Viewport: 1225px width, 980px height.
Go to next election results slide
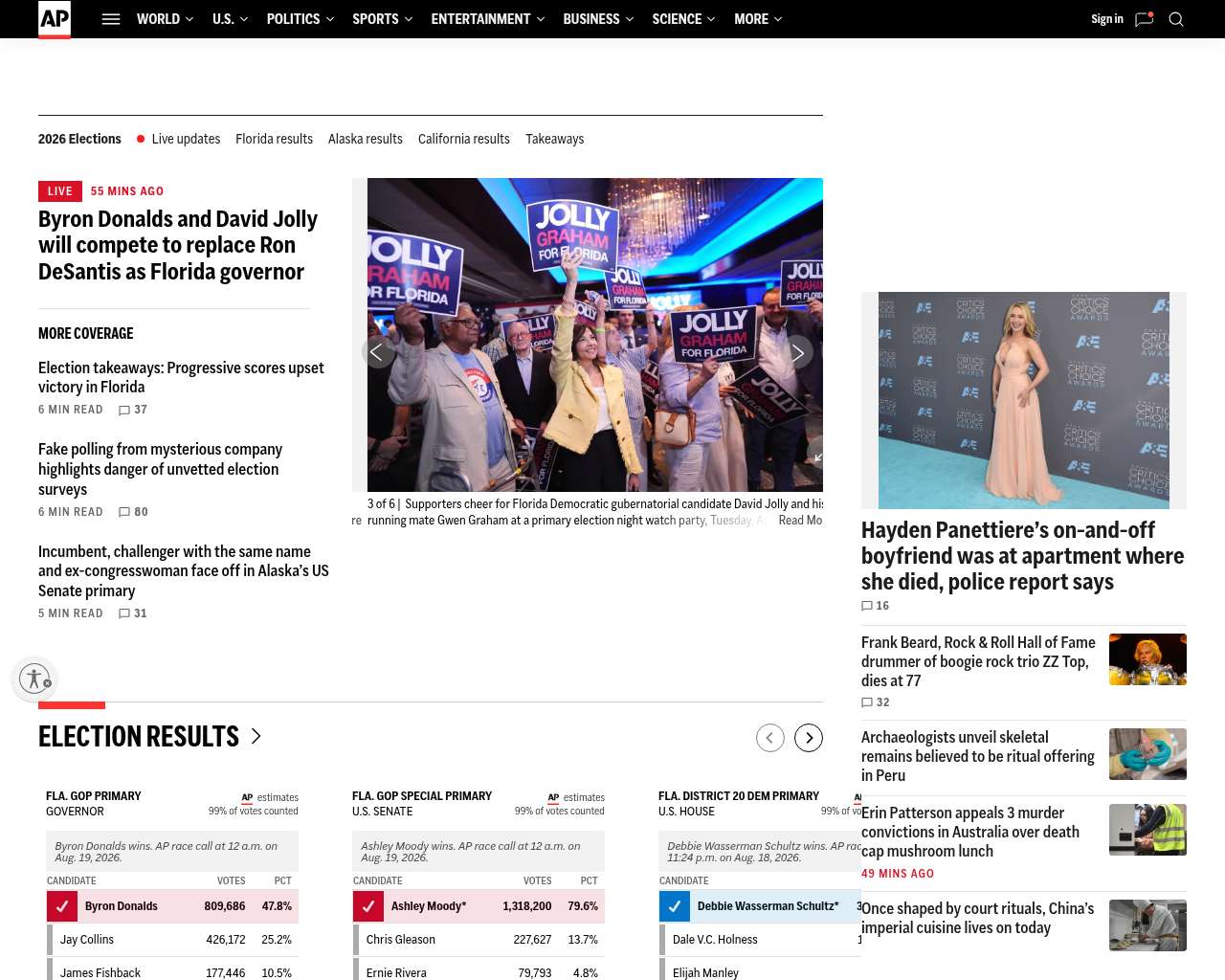tap(809, 738)
